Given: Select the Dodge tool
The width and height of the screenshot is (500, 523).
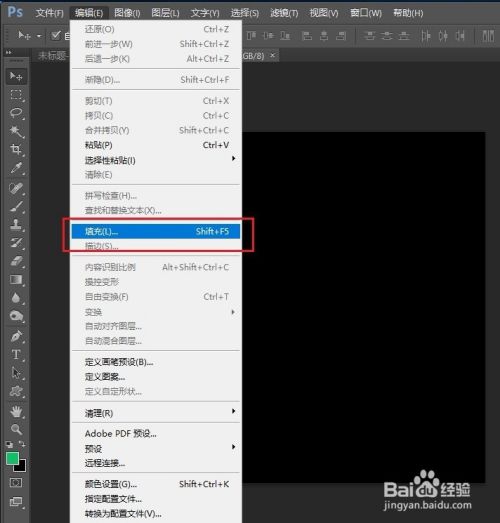Looking at the screenshot, I should pos(16,316).
